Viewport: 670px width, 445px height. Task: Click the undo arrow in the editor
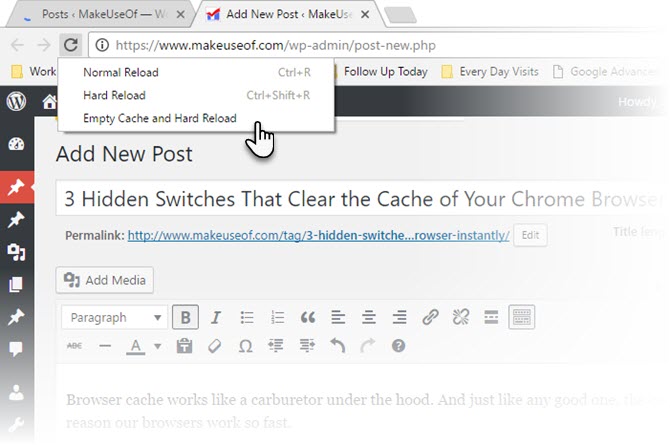[338, 346]
